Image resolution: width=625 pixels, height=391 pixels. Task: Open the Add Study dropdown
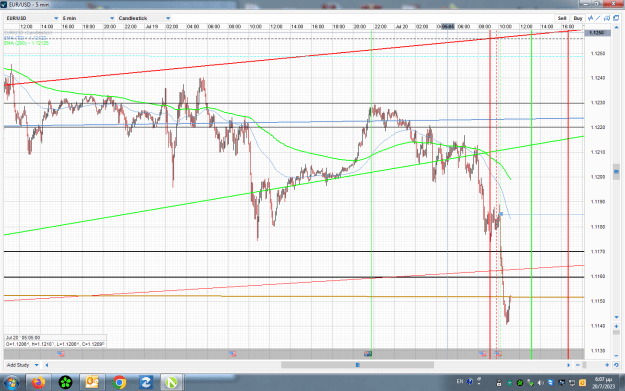click(23, 365)
